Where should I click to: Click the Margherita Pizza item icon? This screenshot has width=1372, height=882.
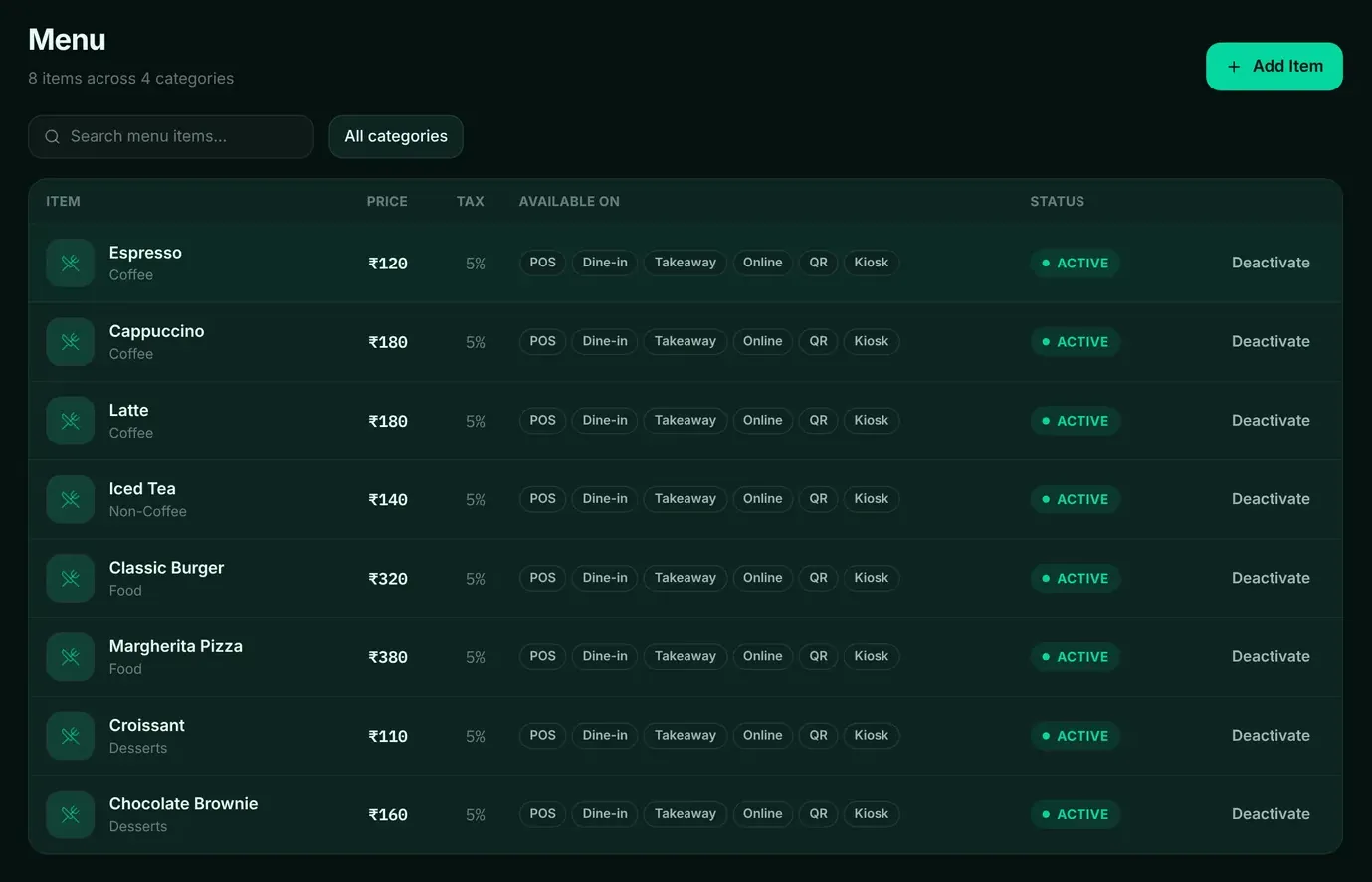pyautogui.click(x=70, y=657)
